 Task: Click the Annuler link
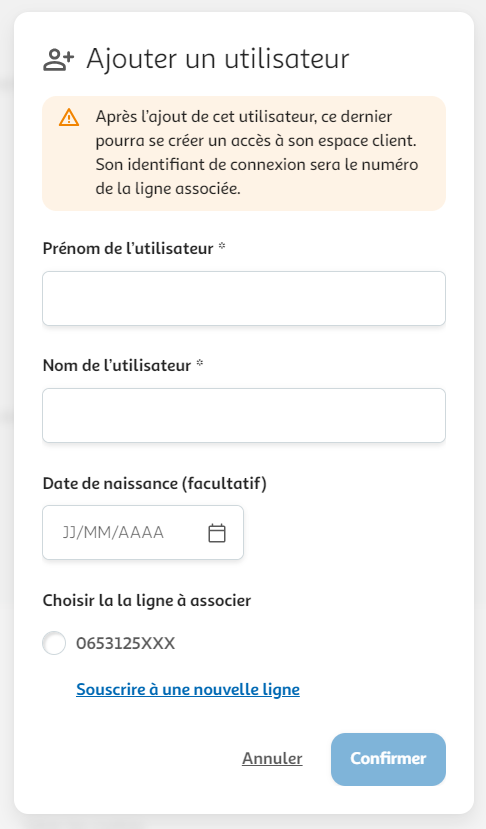pyautogui.click(x=272, y=758)
